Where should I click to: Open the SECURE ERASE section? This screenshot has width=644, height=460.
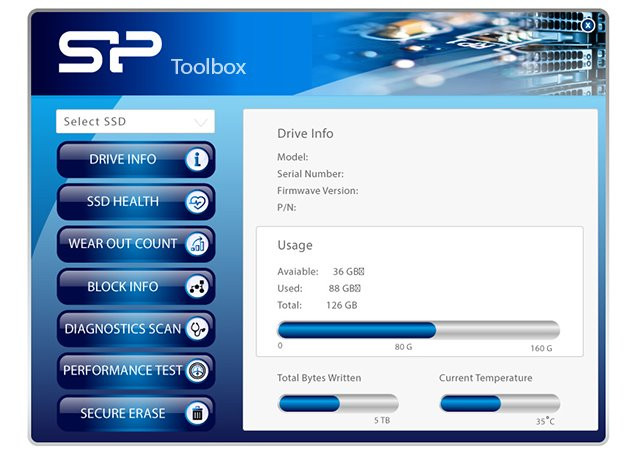click(136, 413)
